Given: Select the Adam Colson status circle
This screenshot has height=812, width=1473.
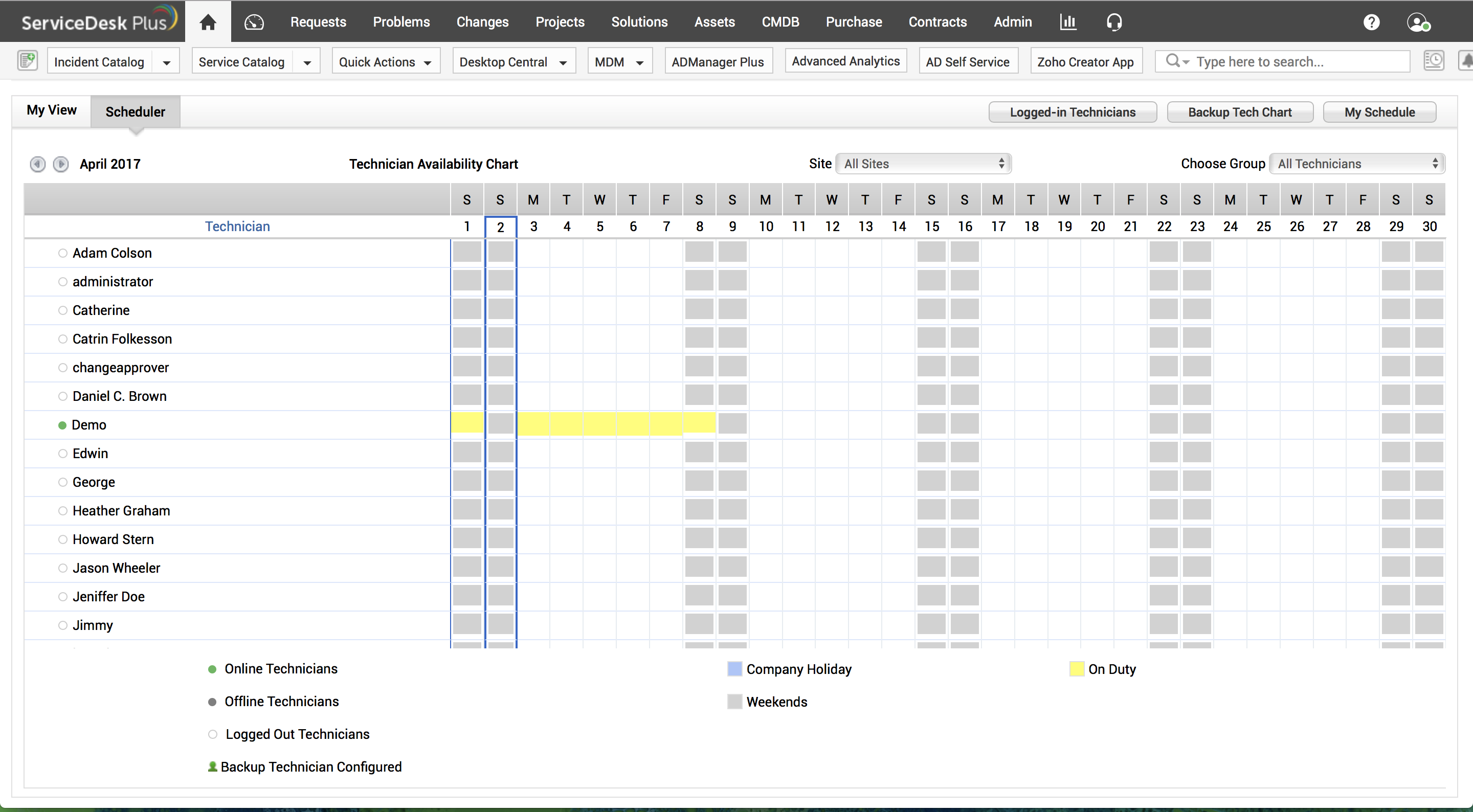Looking at the screenshot, I should (x=63, y=253).
